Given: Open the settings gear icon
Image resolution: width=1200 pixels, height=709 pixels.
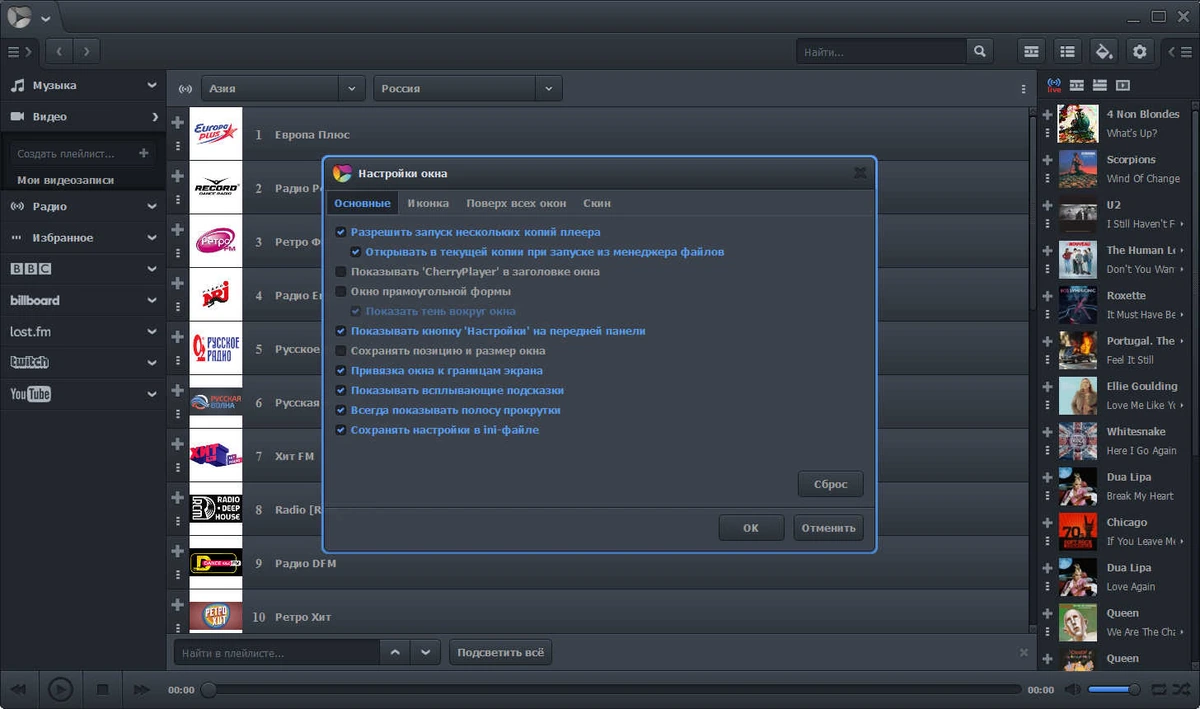Looking at the screenshot, I should click(x=1139, y=51).
